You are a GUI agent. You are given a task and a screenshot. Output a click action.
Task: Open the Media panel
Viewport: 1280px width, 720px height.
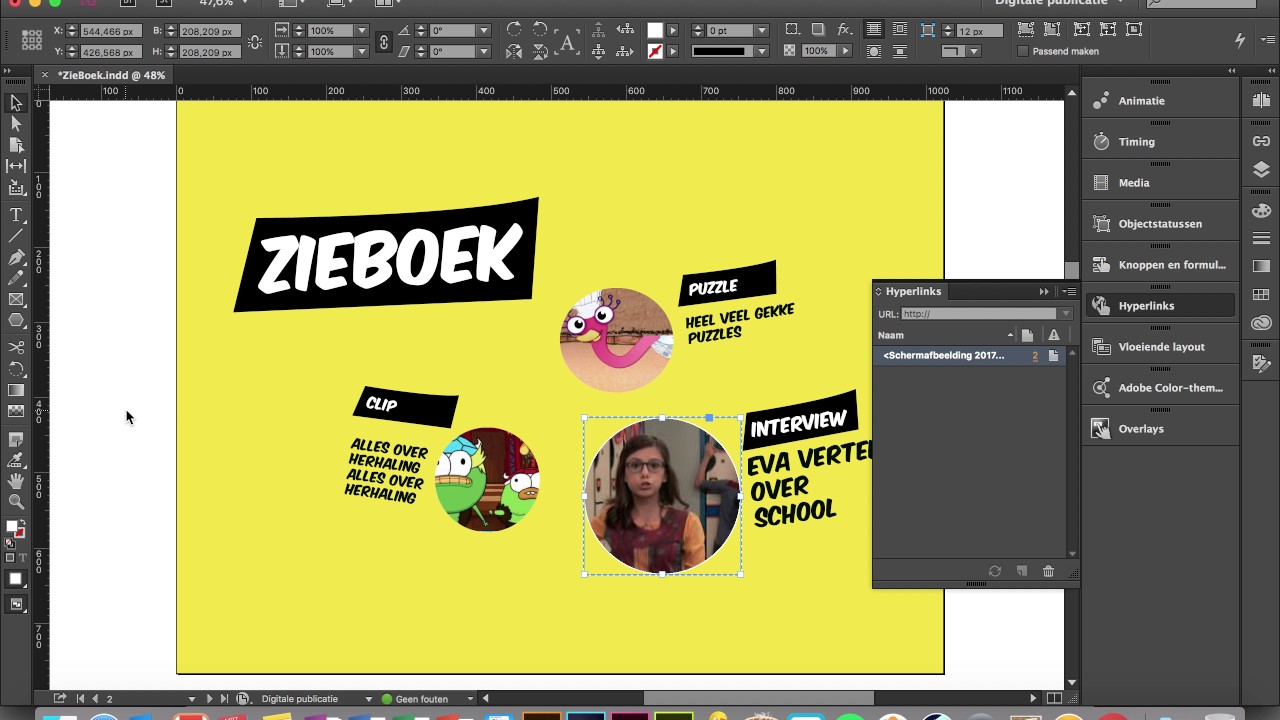(1160, 183)
